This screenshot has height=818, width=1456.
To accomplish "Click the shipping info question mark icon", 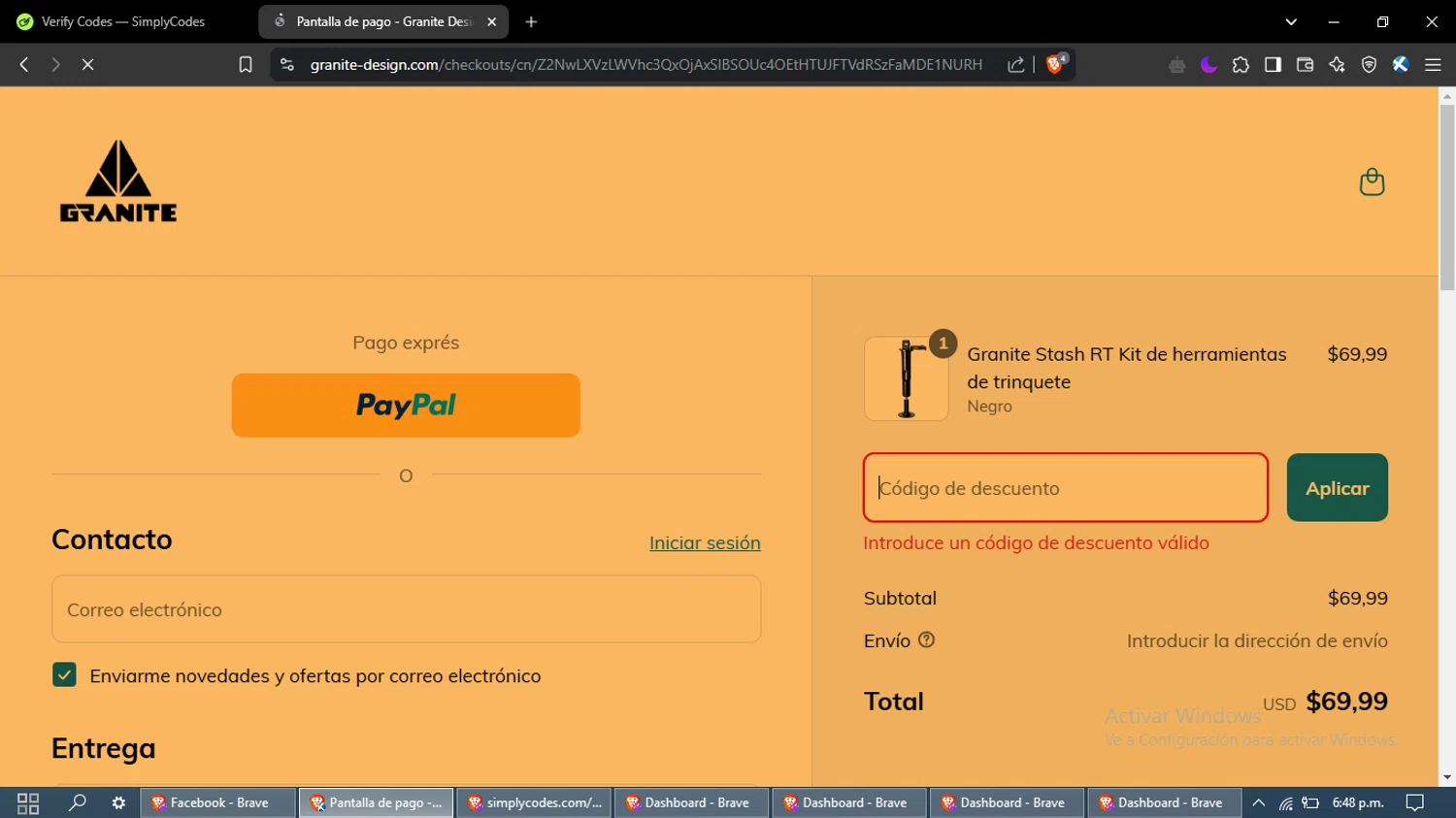I will 926,639.
